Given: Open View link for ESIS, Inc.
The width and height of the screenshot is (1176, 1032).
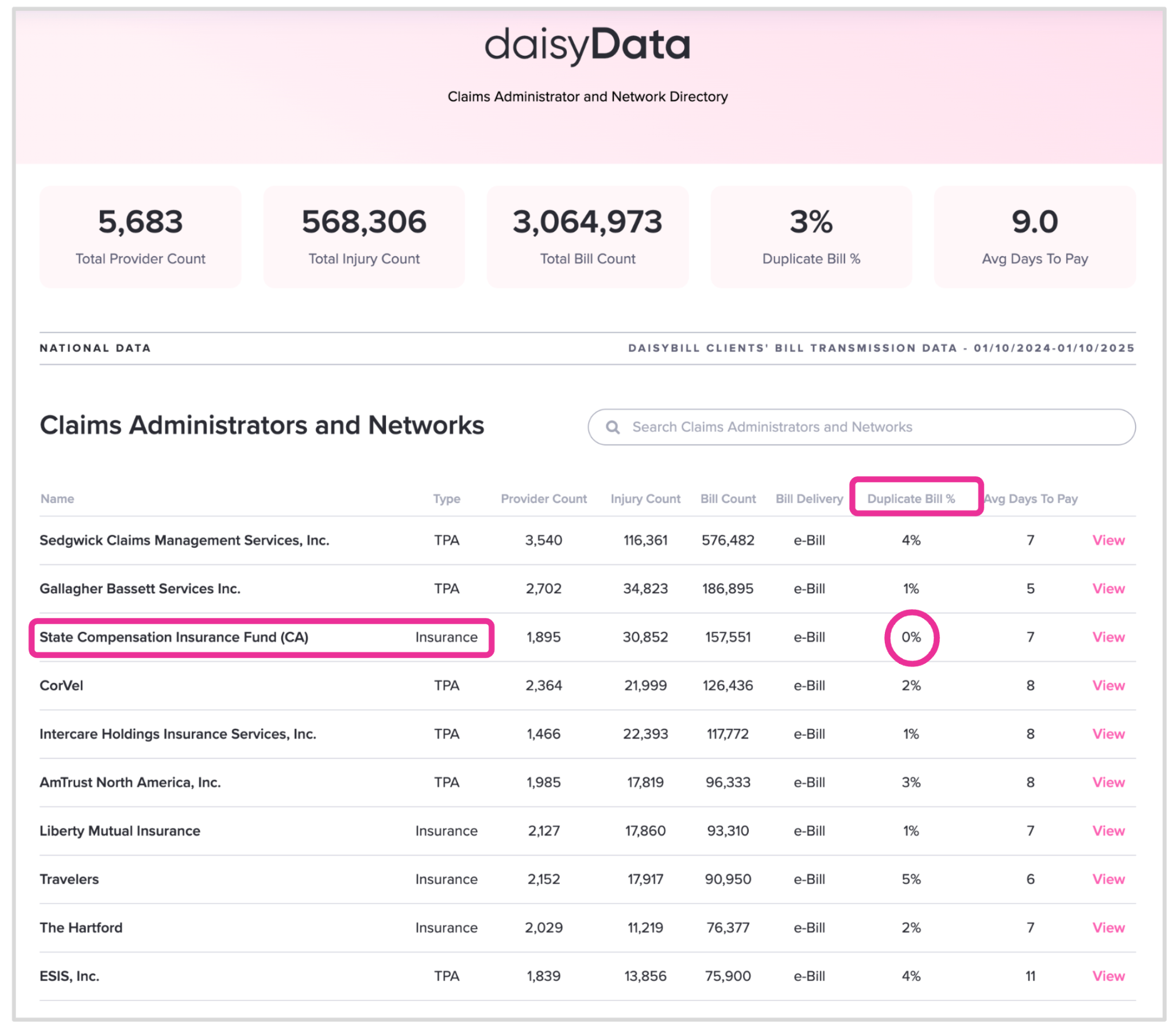Looking at the screenshot, I should tap(1108, 976).
